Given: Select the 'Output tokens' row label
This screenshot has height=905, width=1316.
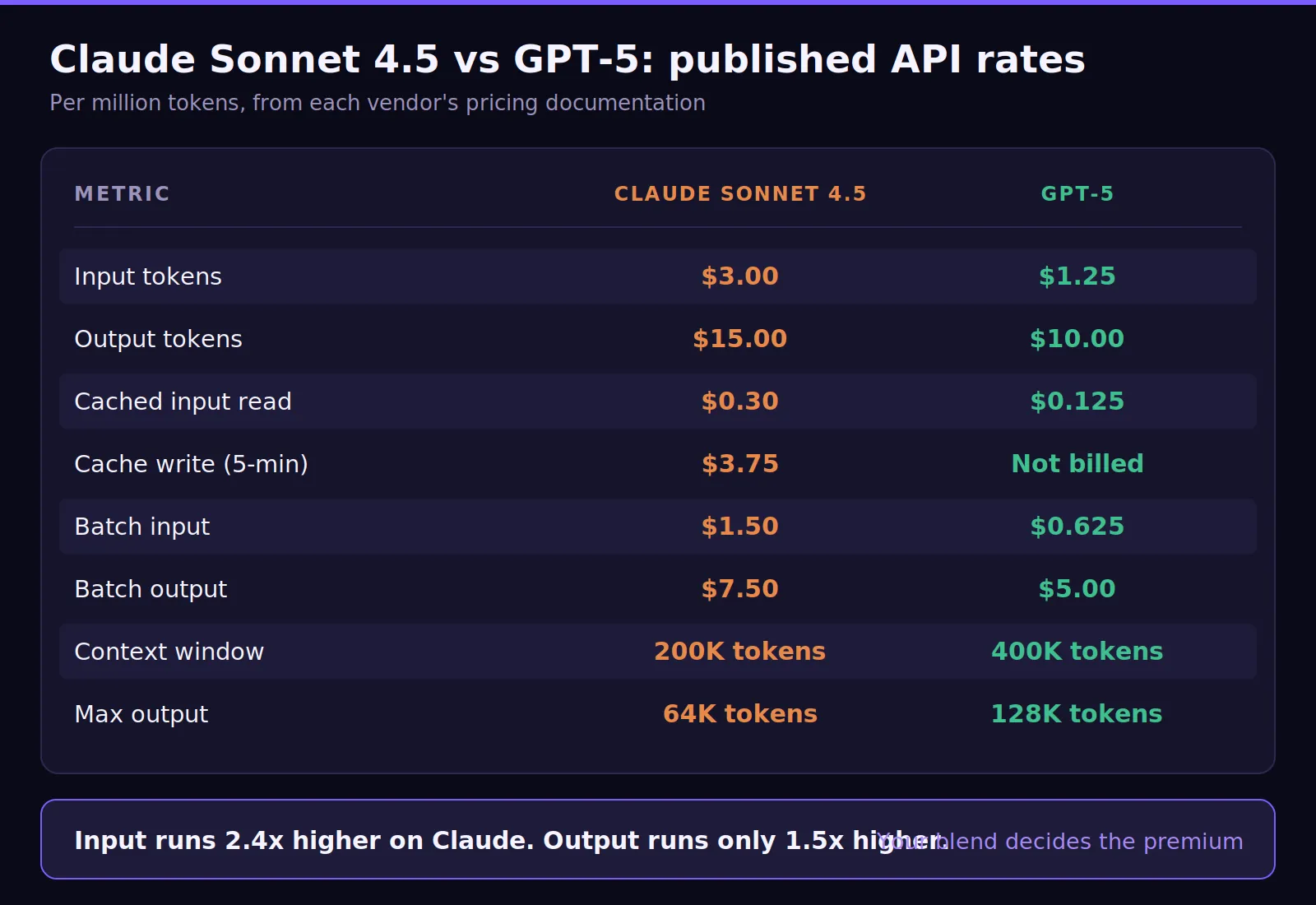Looking at the screenshot, I should [x=159, y=339].
